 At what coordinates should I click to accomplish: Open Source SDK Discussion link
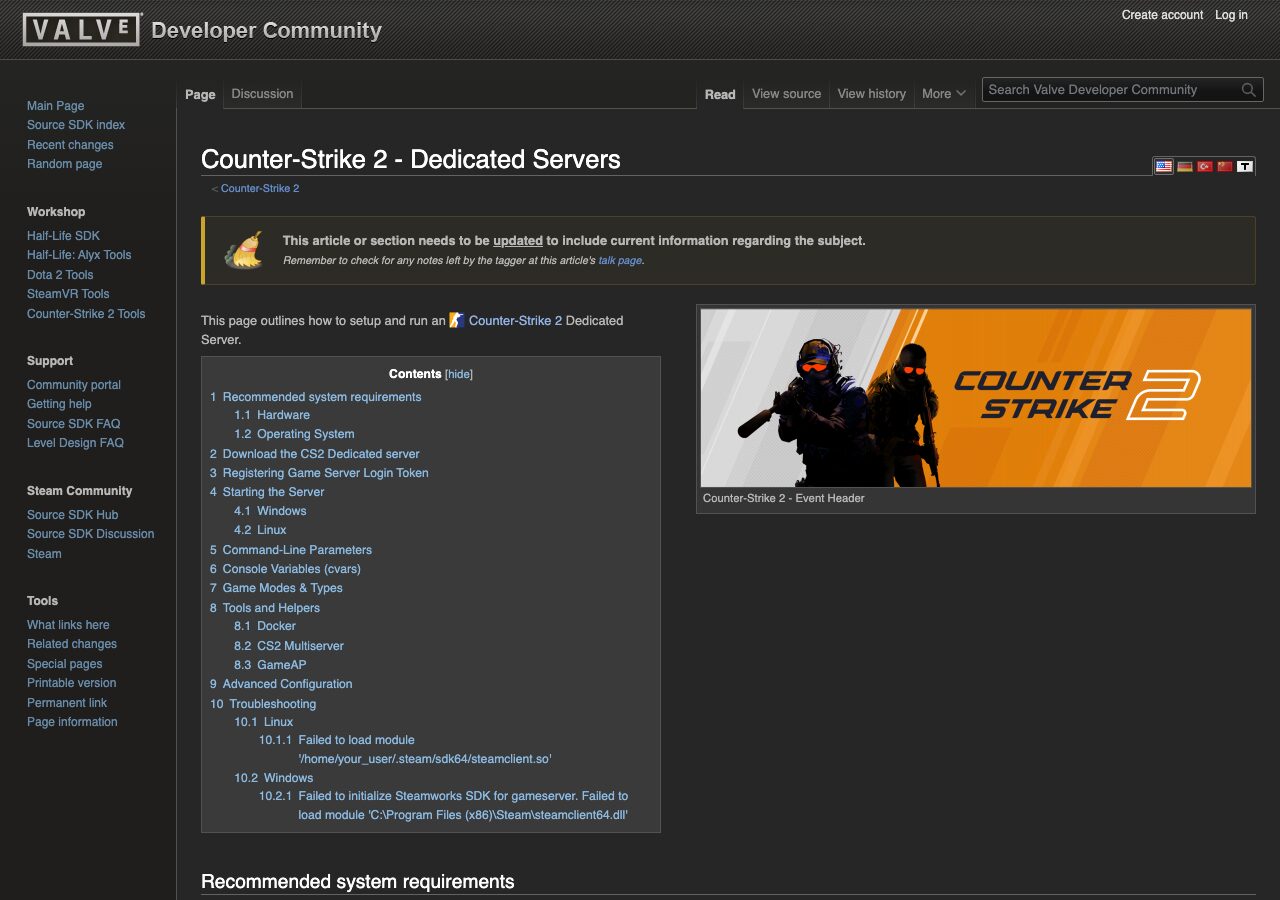[x=90, y=534]
